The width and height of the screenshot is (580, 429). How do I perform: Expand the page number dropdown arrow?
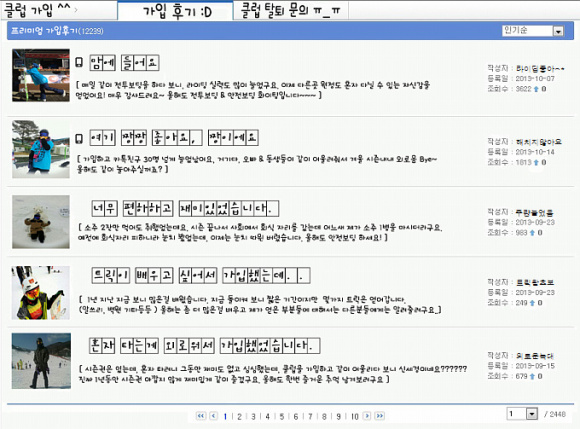click(532, 414)
